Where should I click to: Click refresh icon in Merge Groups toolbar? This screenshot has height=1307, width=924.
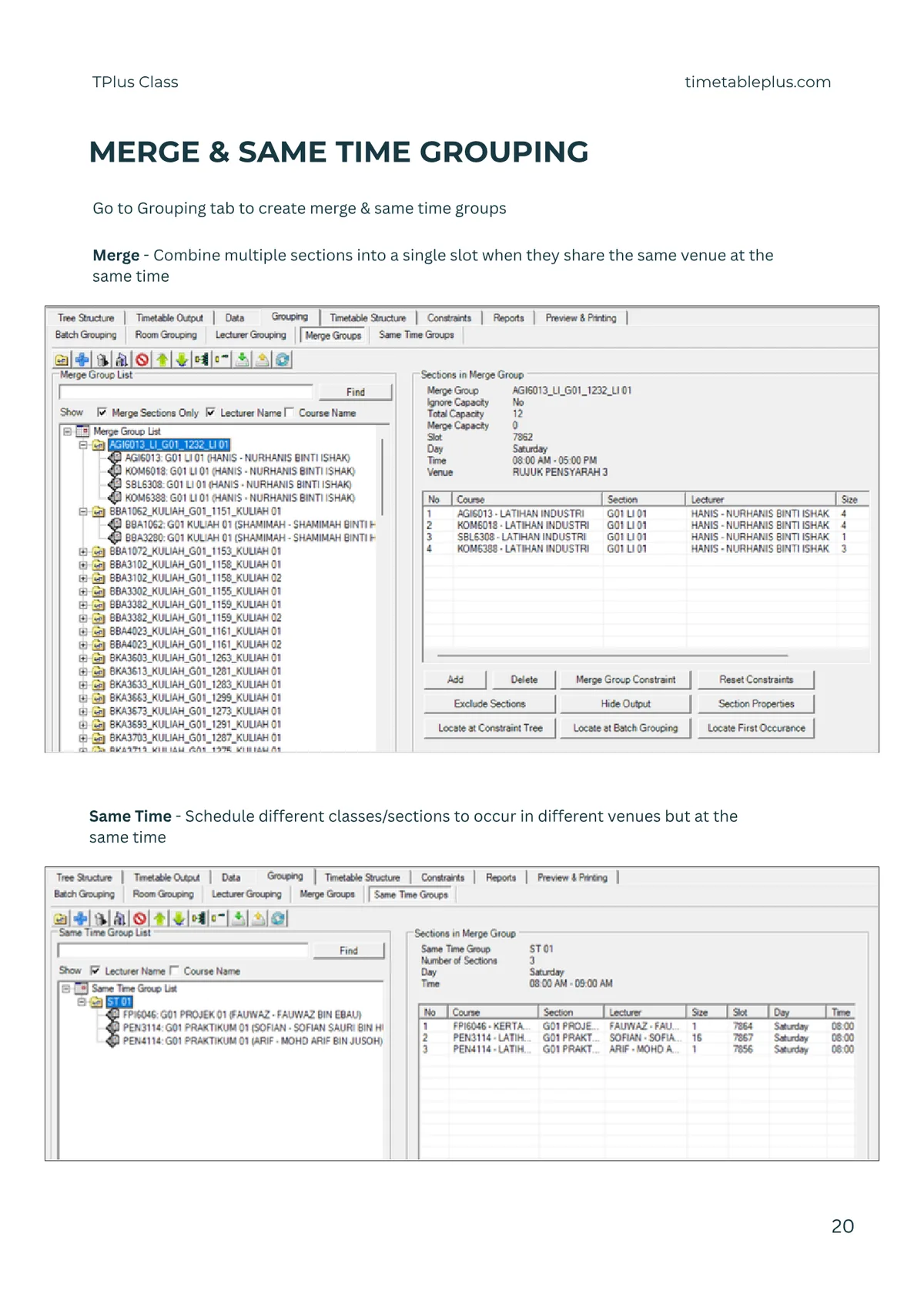283,360
